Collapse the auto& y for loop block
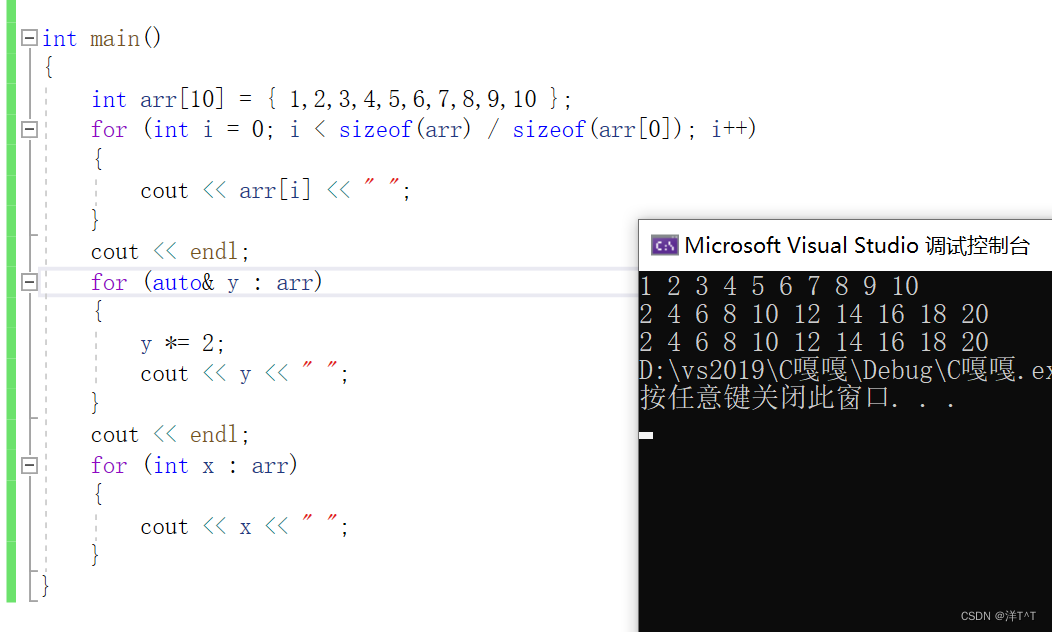Viewport: 1052px width, 632px height. click(29, 282)
